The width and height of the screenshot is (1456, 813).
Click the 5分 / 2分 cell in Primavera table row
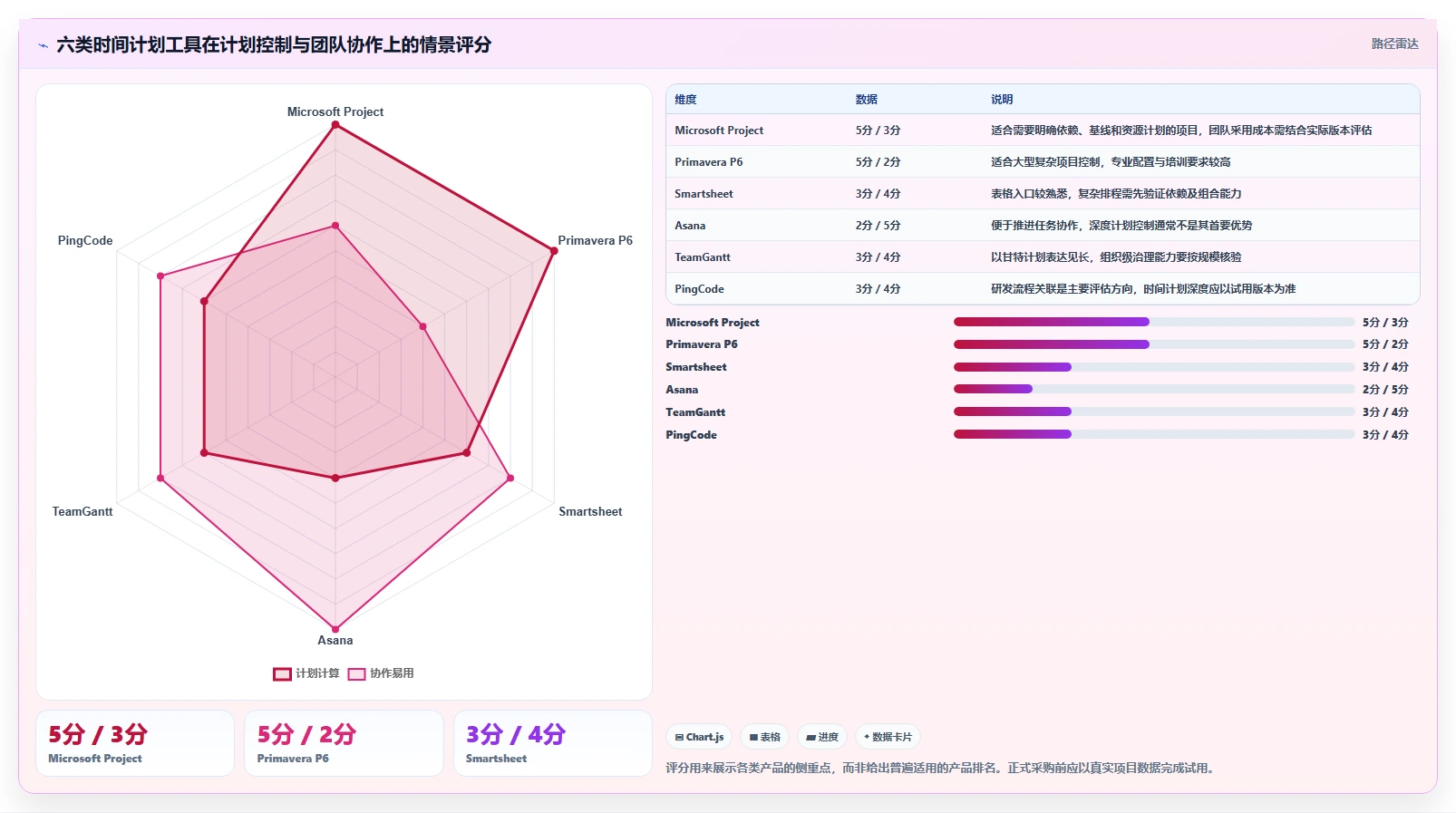[878, 162]
